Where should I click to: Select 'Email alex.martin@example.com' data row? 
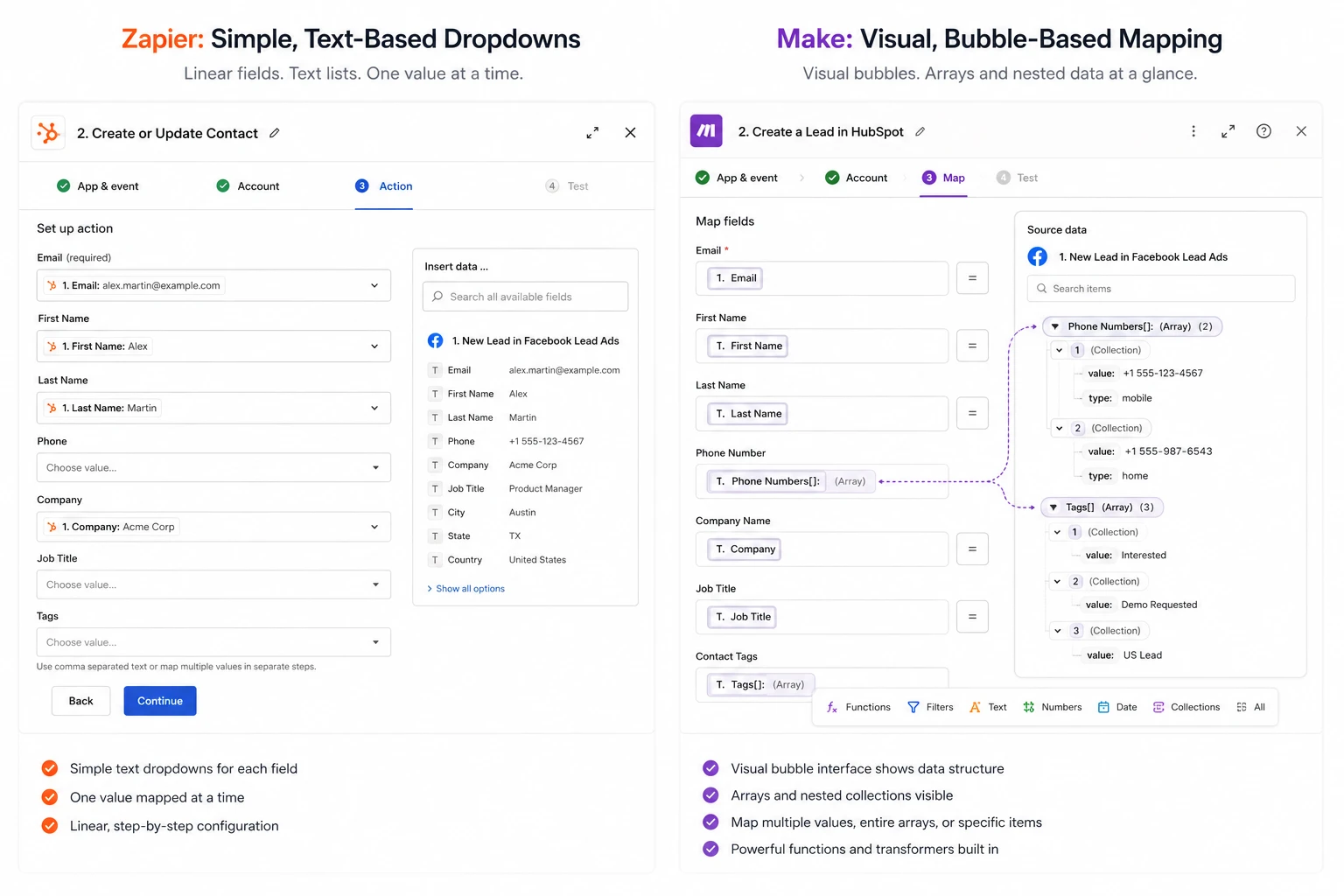click(525, 370)
